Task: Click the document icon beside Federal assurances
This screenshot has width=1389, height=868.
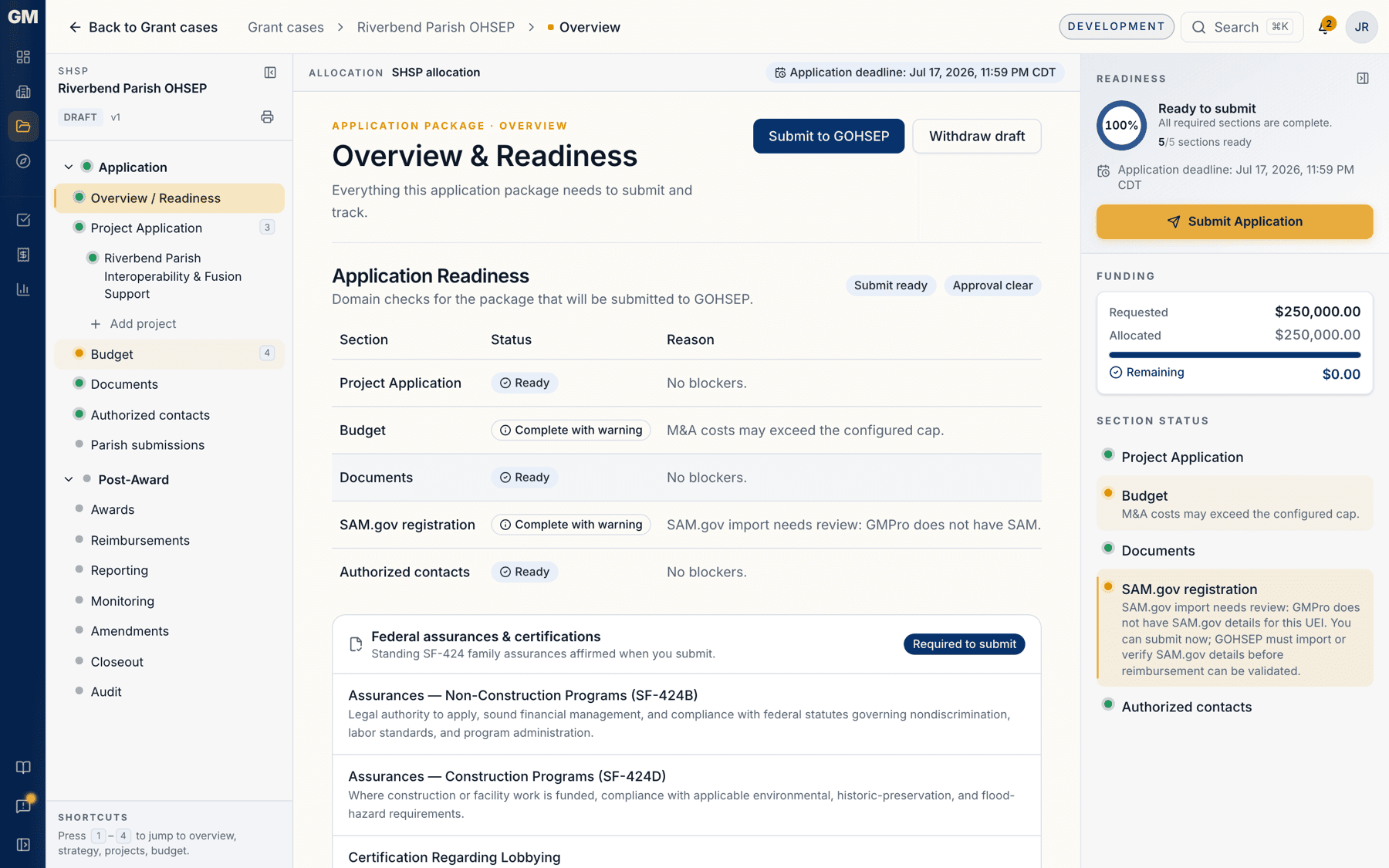Action: tap(356, 644)
